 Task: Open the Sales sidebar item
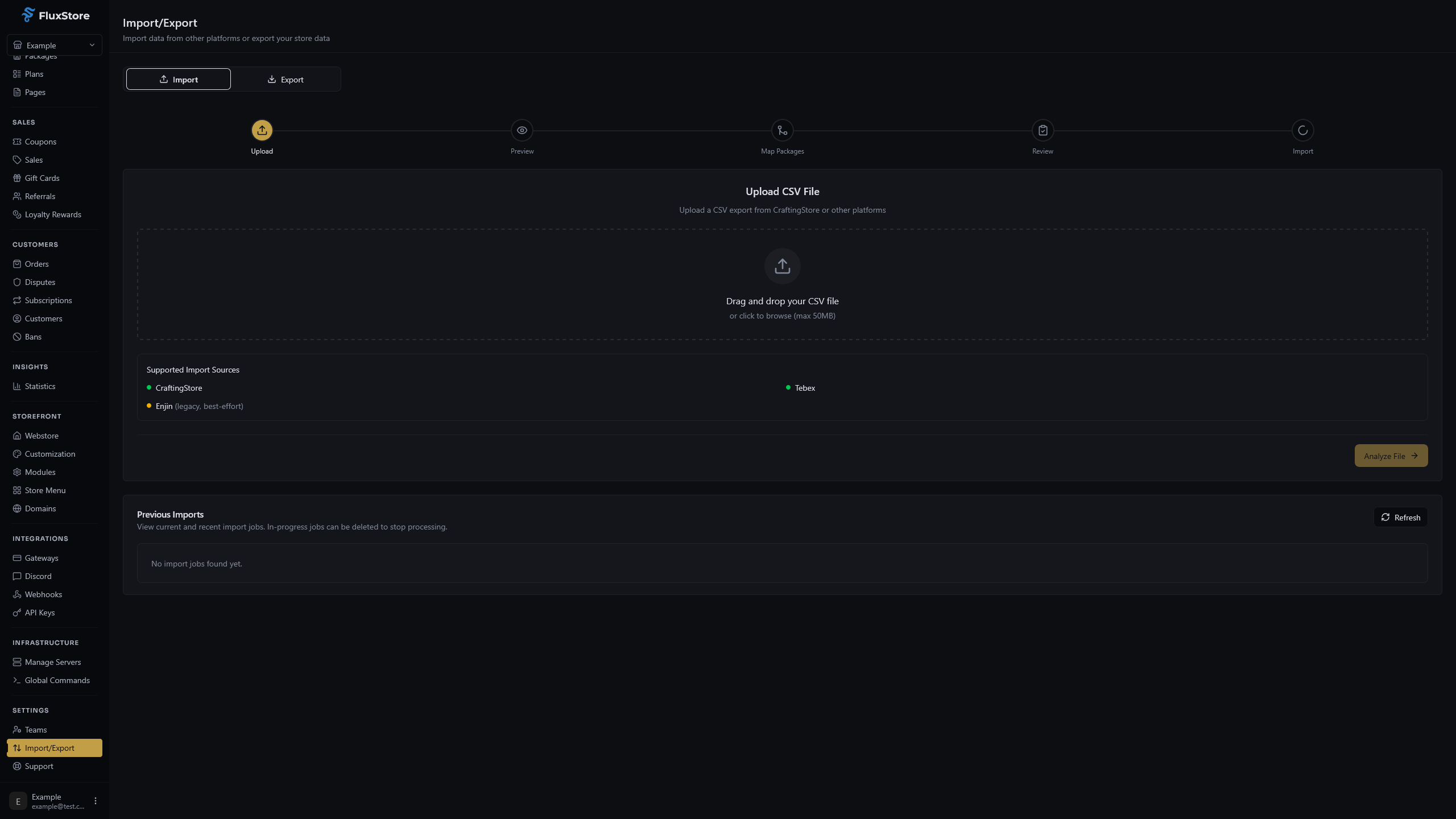(x=55, y=160)
